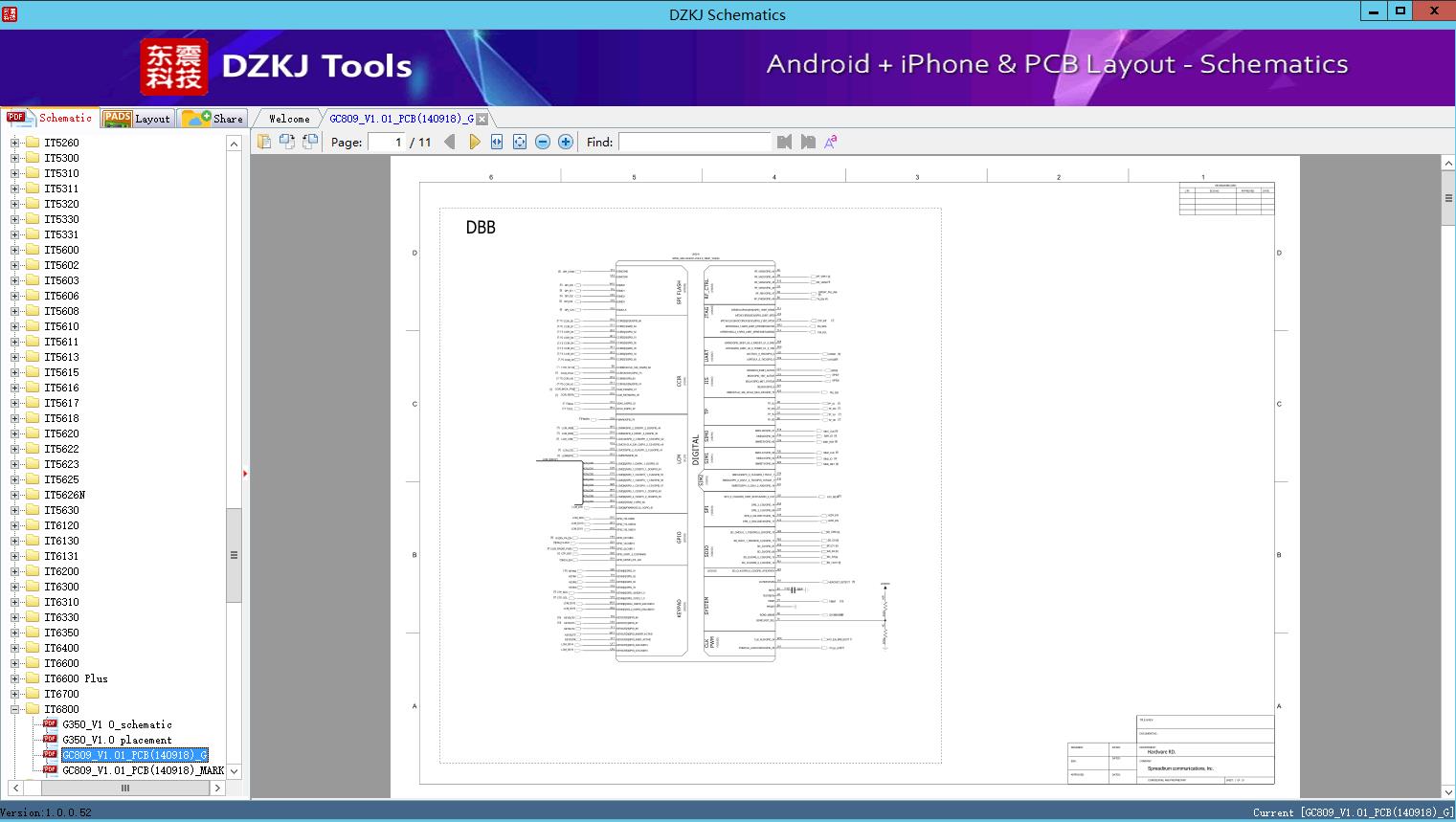Expand the IT5260 folder

pos(14,143)
